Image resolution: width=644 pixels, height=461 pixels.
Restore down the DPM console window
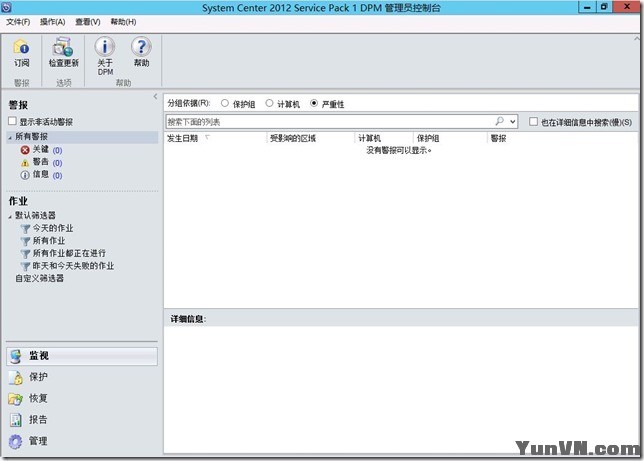coord(604,7)
